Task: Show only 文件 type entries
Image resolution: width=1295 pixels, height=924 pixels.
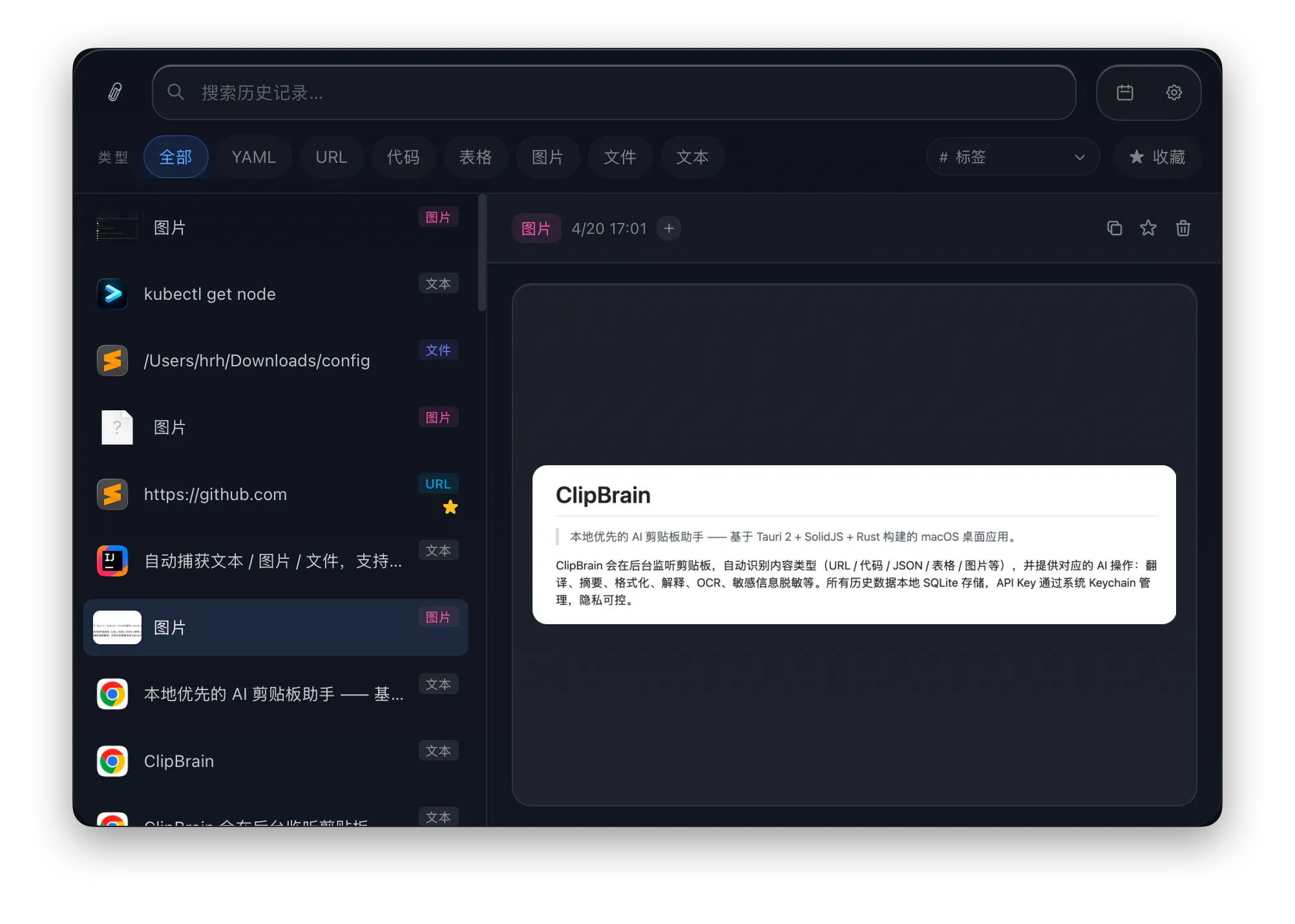Action: [620, 157]
